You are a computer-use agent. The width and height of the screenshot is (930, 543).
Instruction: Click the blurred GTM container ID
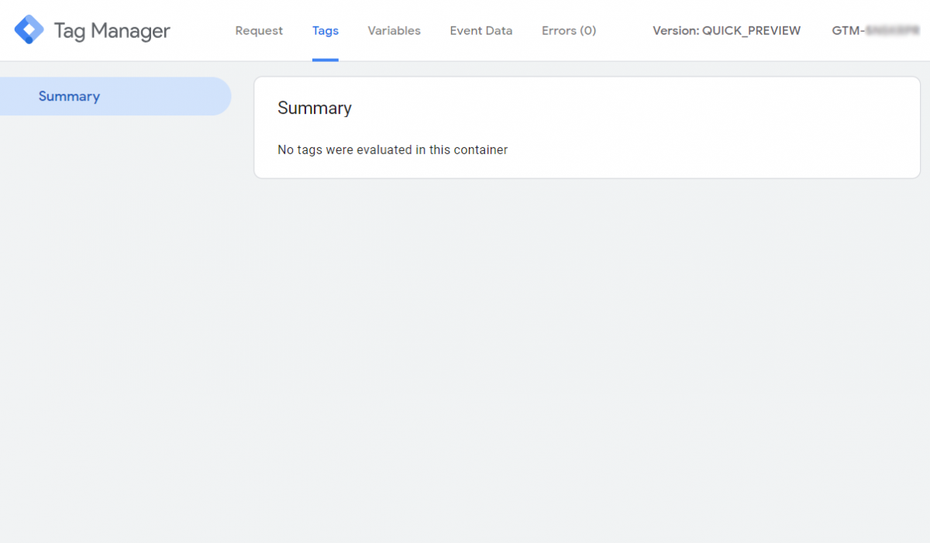[x=875, y=31]
